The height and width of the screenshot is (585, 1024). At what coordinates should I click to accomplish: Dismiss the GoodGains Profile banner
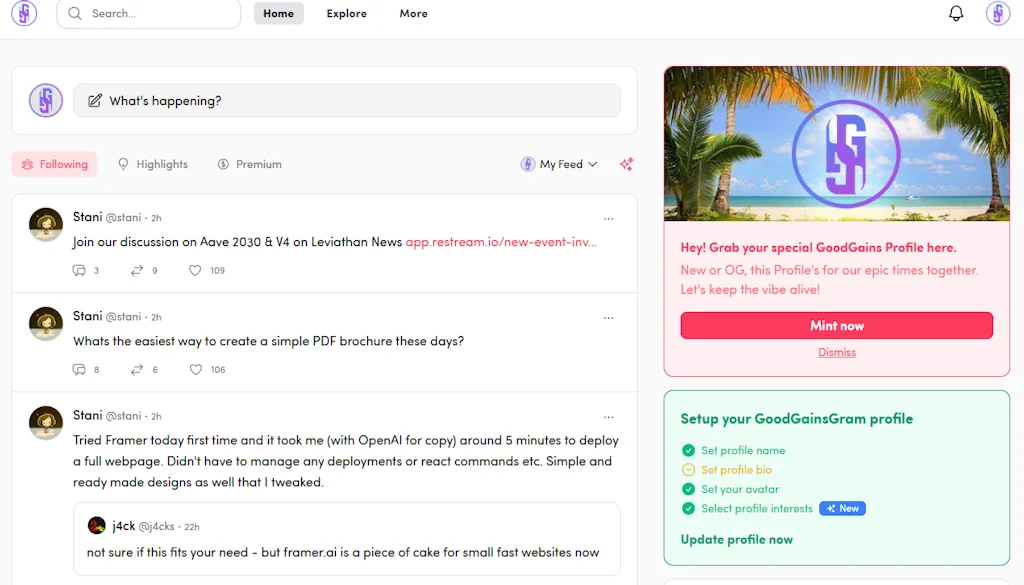[x=837, y=352]
